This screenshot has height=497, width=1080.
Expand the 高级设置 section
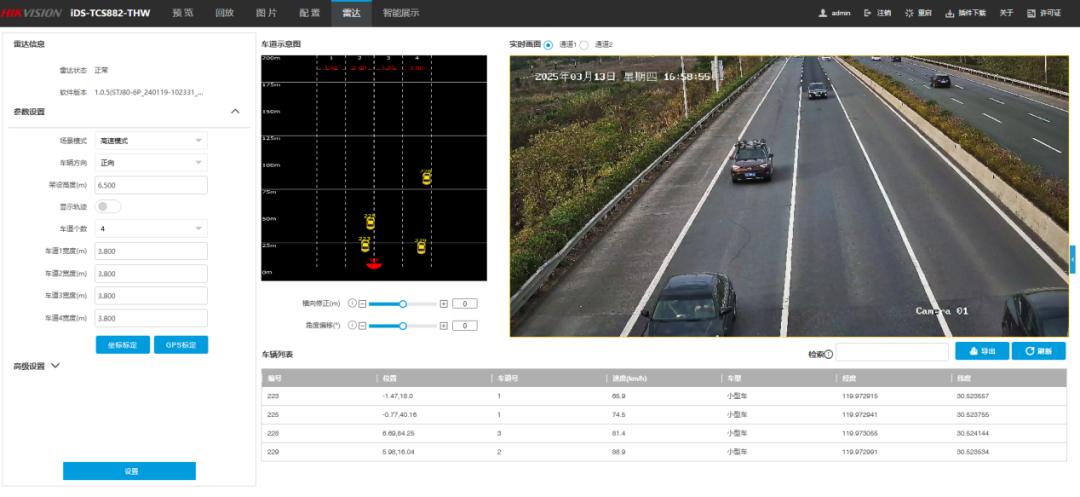[55, 366]
